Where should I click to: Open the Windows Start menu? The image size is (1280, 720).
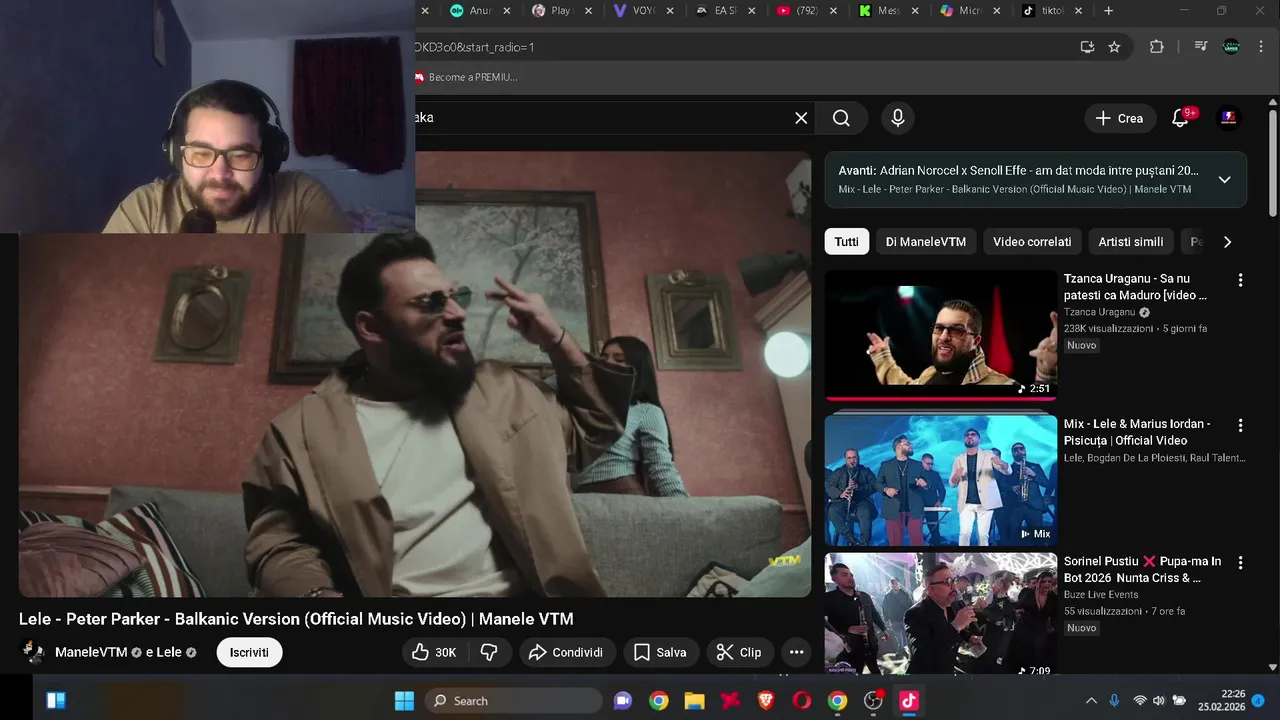[x=404, y=701]
